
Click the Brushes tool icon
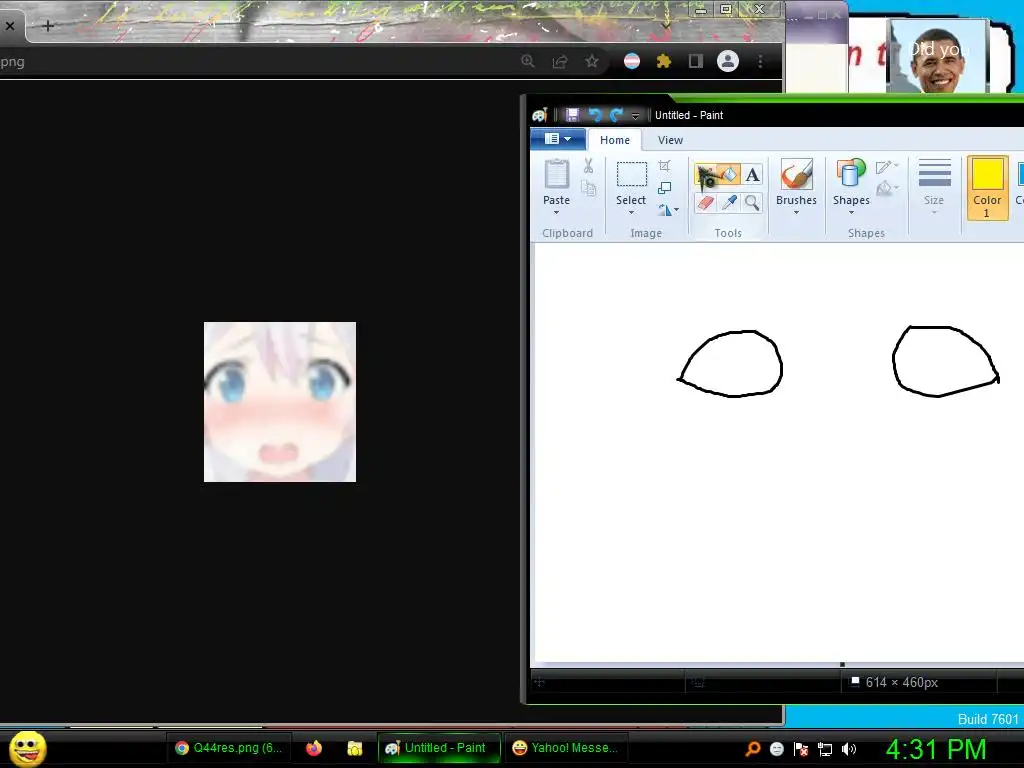pos(796,174)
